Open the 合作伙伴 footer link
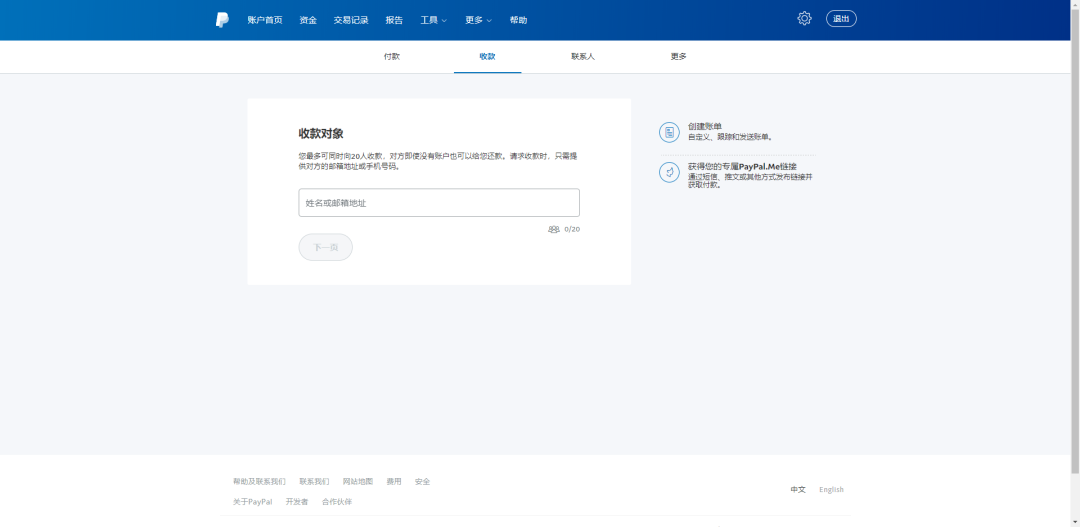 point(337,502)
